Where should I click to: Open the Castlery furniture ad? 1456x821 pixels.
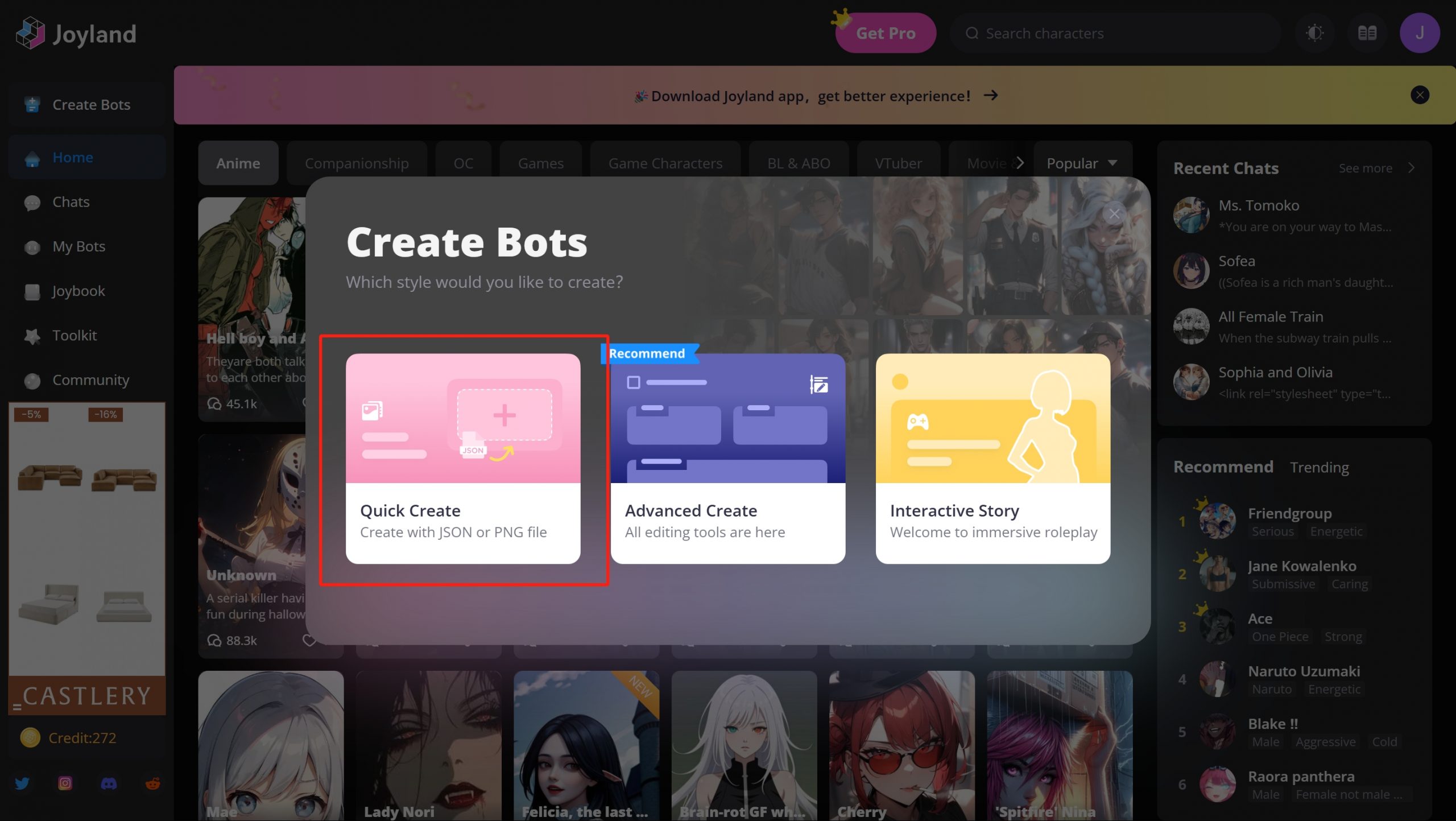coord(87,558)
